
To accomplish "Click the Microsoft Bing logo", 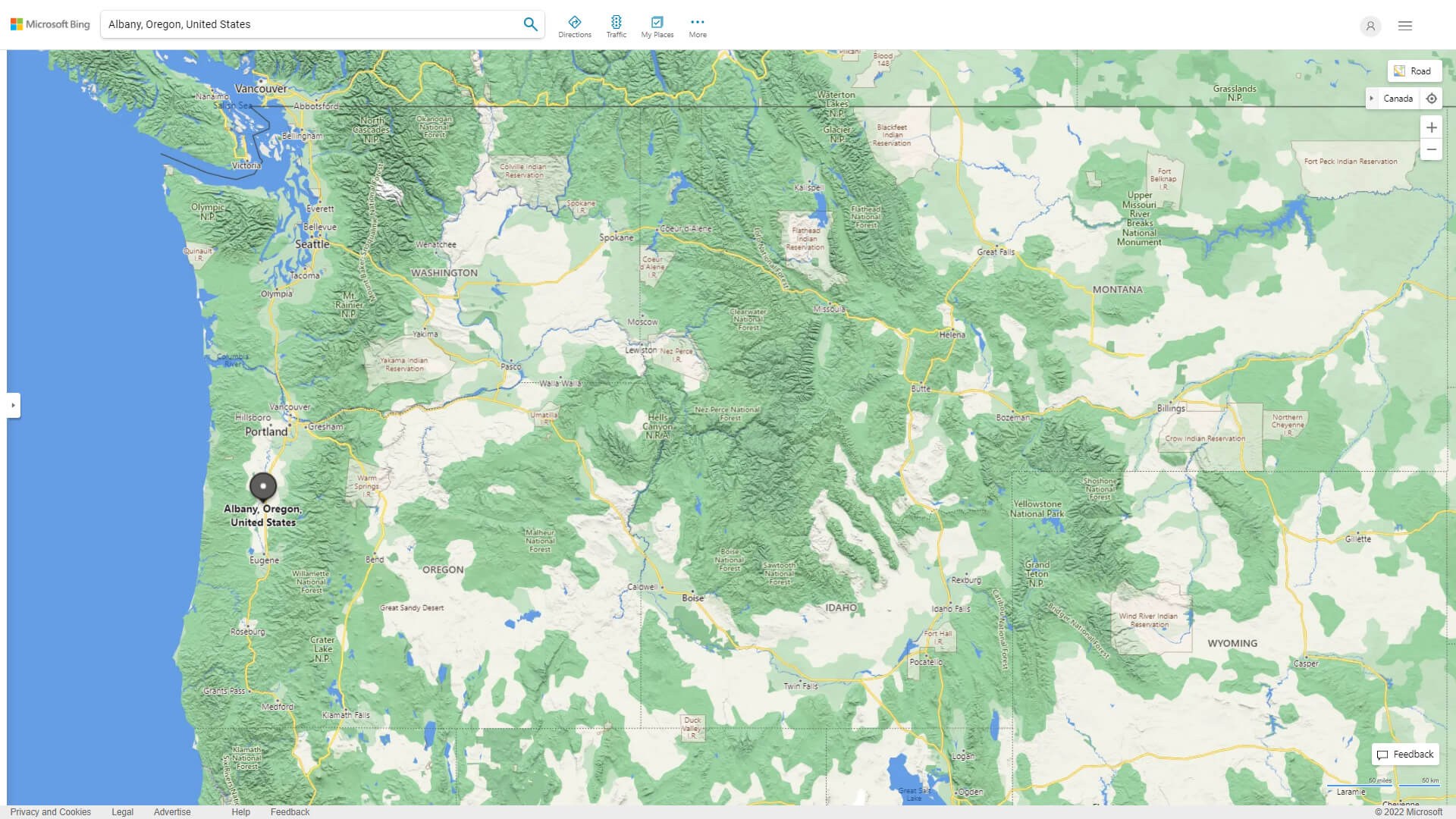I will tap(49, 24).
